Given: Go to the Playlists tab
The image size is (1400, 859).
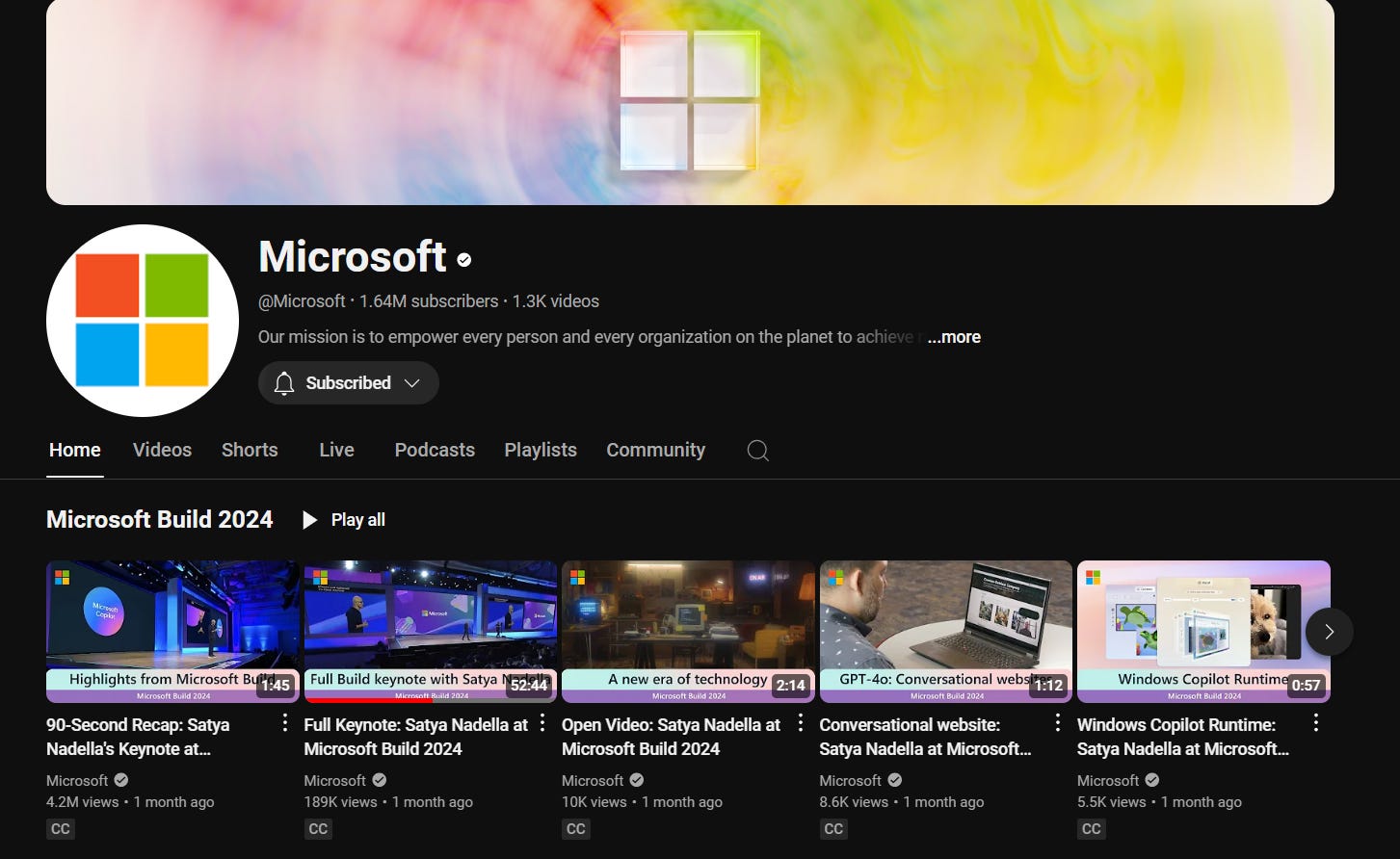Looking at the screenshot, I should [x=541, y=450].
